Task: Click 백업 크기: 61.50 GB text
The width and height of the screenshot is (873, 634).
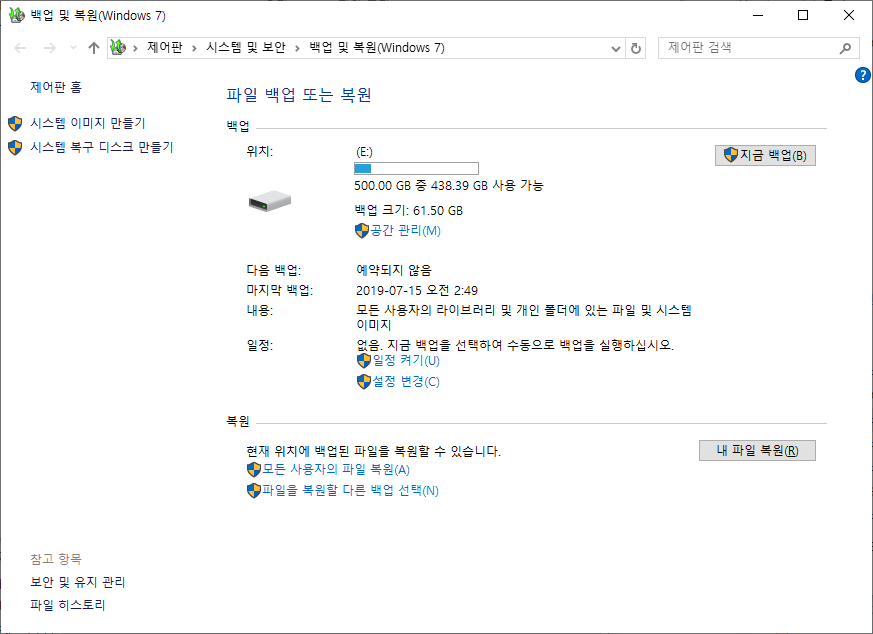Action: pyautogui.click(x=409, y=210)
